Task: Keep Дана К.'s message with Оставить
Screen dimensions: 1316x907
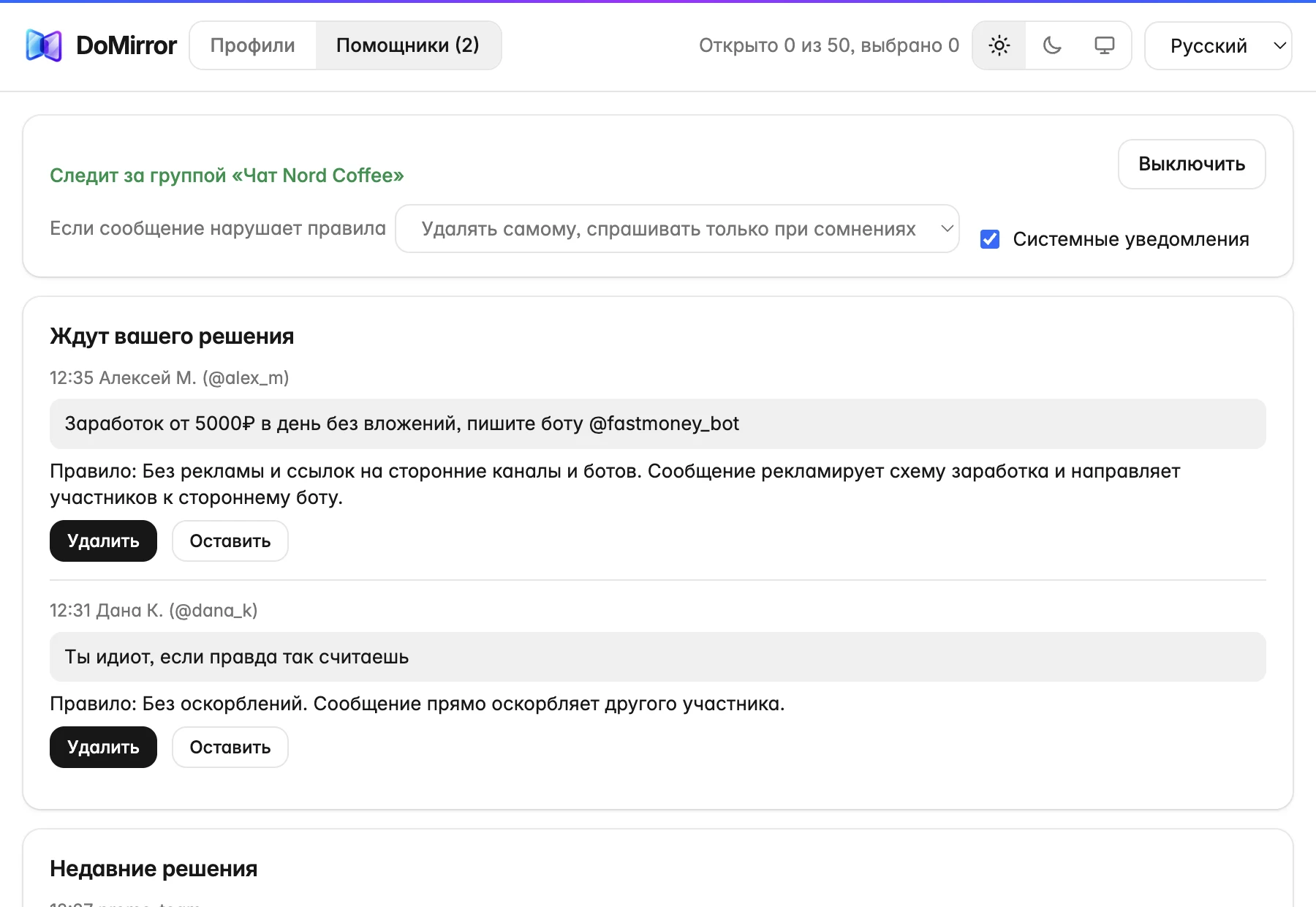Action: point(230,748)
